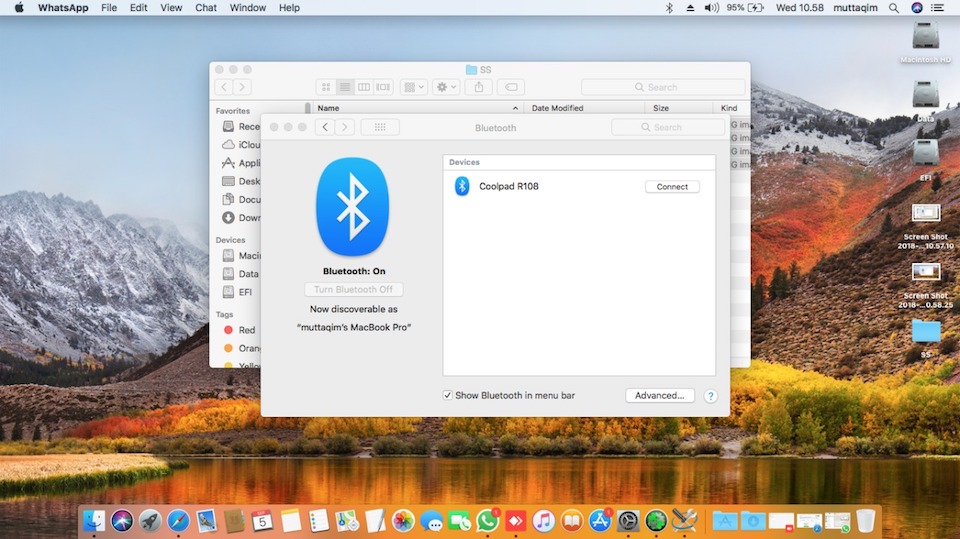The height and width of the screenshot is (539, 960).
Task: Select the Orange tag in Finder sidebar
Action: 242,348
